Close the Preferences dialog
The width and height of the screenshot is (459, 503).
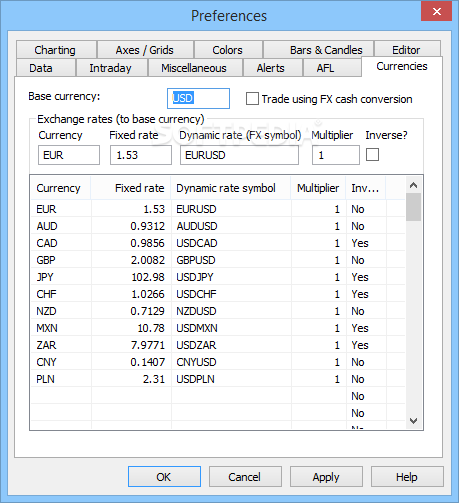coord(436,12)
